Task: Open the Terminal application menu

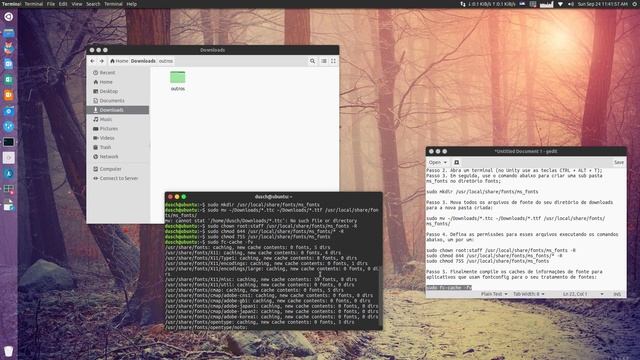Action: 33,4
